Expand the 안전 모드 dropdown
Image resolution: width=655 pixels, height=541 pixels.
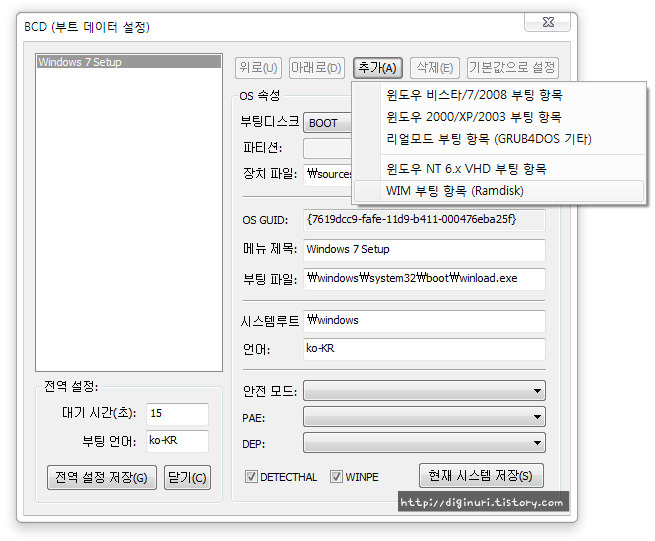424,391
